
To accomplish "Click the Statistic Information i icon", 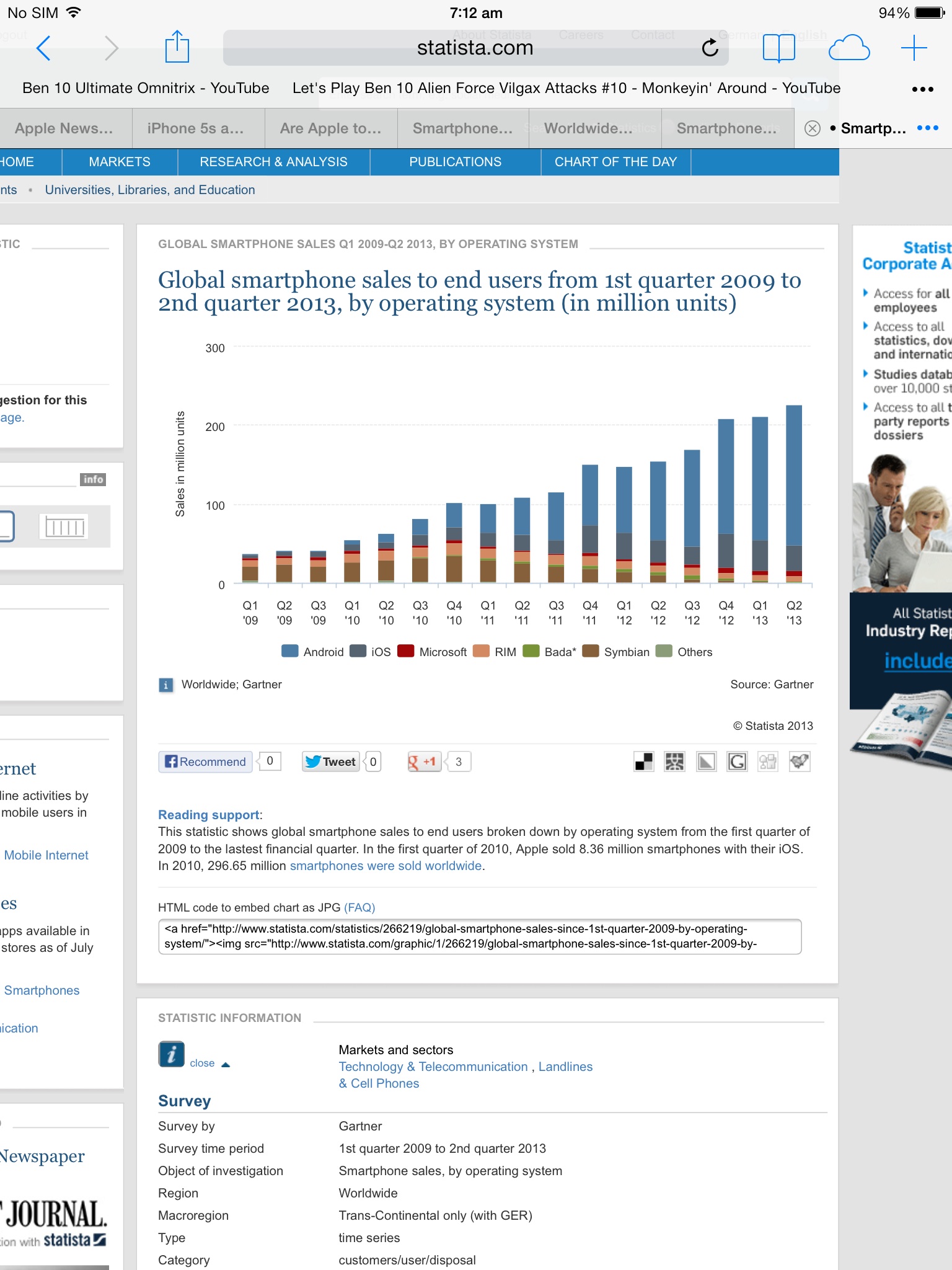I will tap(171, 1054).
